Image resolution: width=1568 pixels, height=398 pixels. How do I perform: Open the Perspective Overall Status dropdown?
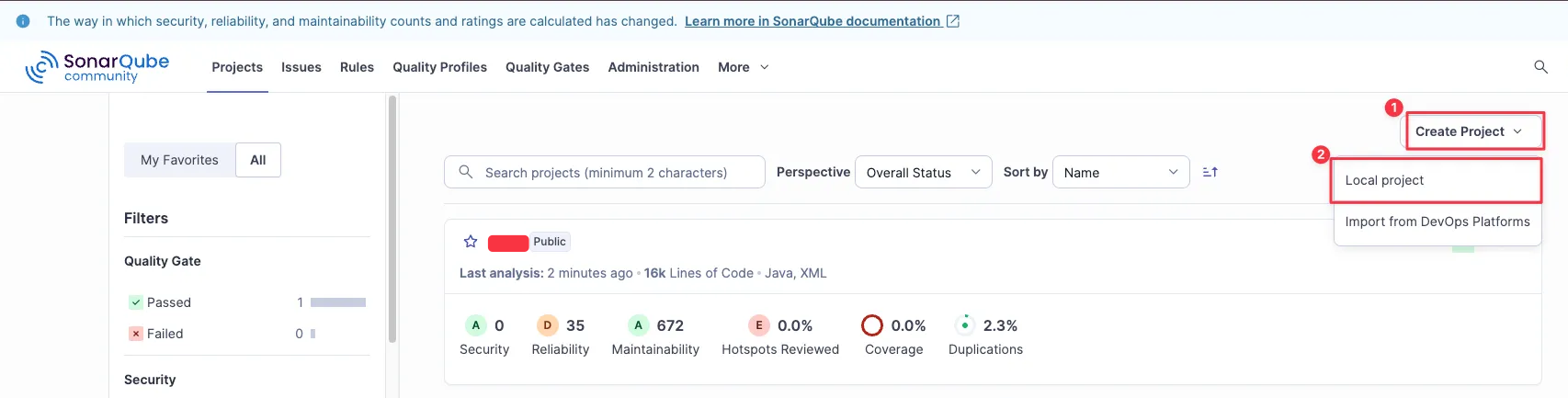coord(923,172)
